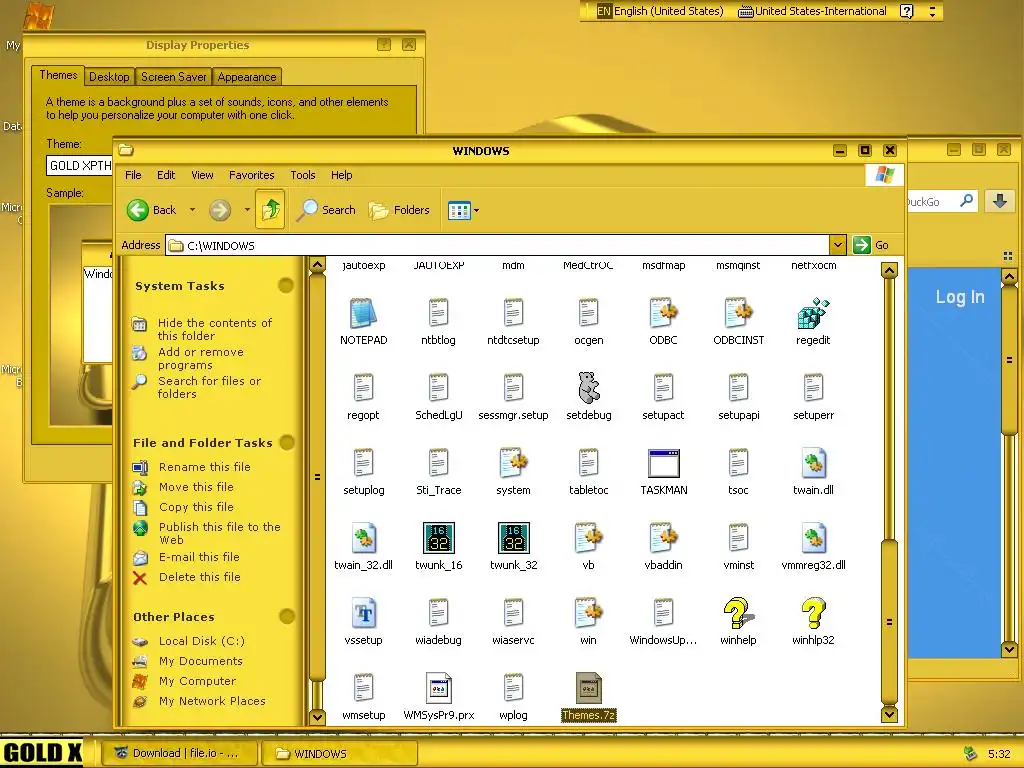
Task: Click Search for files or folders
Action: coord(209,387)
